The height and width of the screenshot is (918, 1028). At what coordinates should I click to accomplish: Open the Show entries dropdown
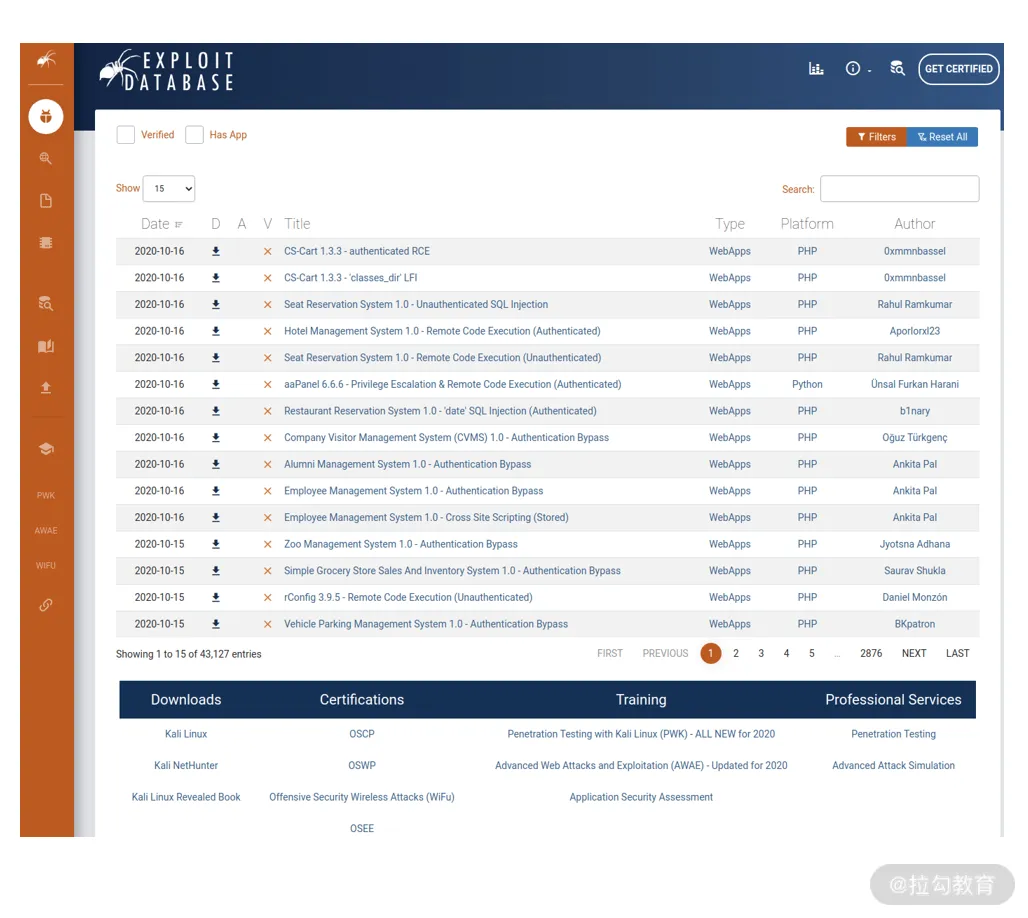tap(169, 189)
